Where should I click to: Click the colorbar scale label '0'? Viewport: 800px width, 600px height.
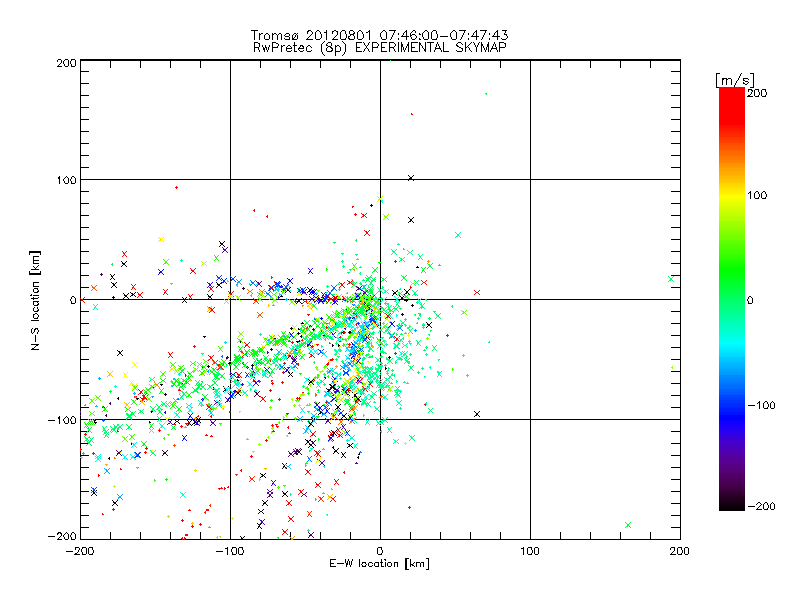(750, 300)
